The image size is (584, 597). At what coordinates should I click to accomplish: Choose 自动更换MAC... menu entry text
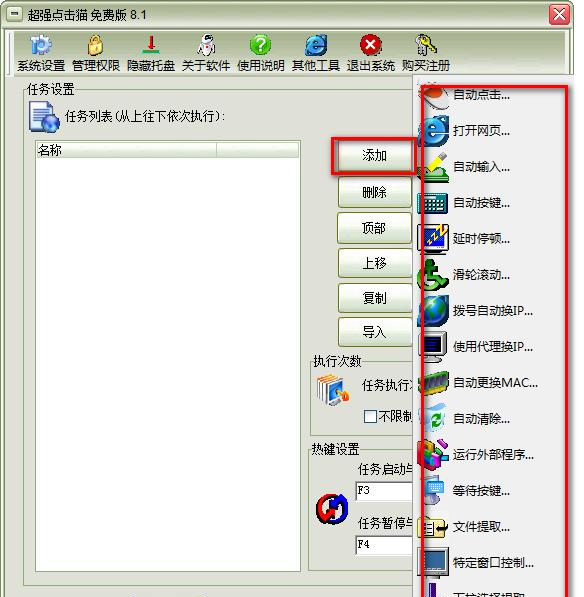coord(495,383)
